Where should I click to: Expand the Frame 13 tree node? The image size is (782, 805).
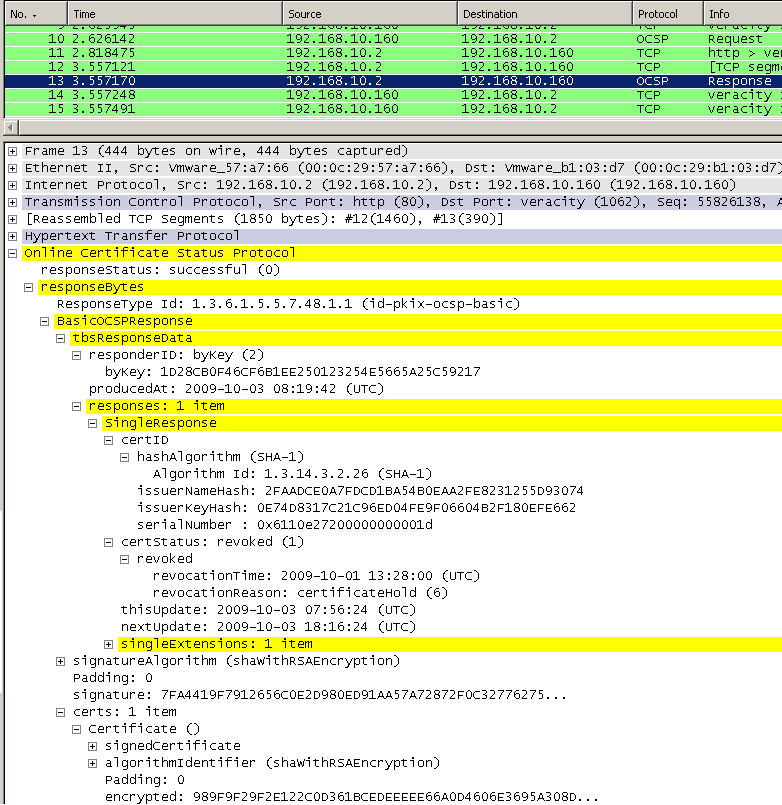(x=12, y=151)
